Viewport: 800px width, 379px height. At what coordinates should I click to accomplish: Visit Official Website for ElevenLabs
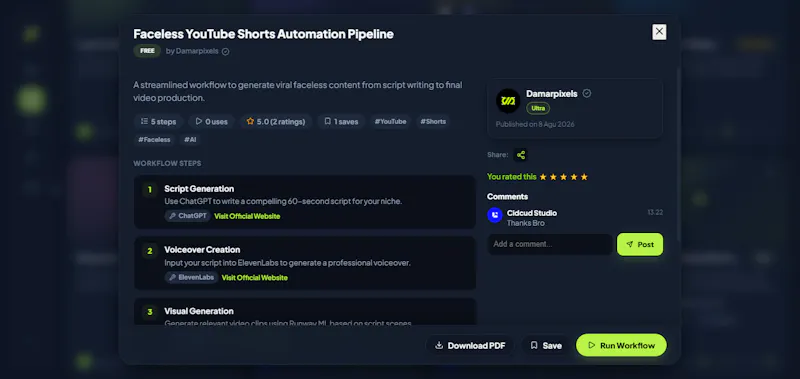coord(255,278)
